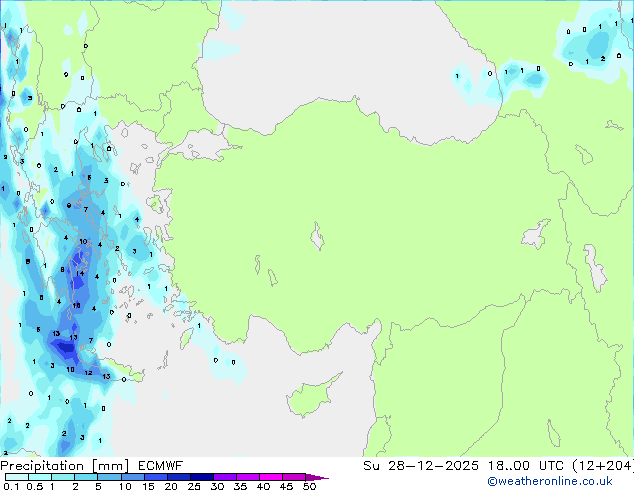
Task: Click the over-50 mm legend arrow tip
Action: 317,477
